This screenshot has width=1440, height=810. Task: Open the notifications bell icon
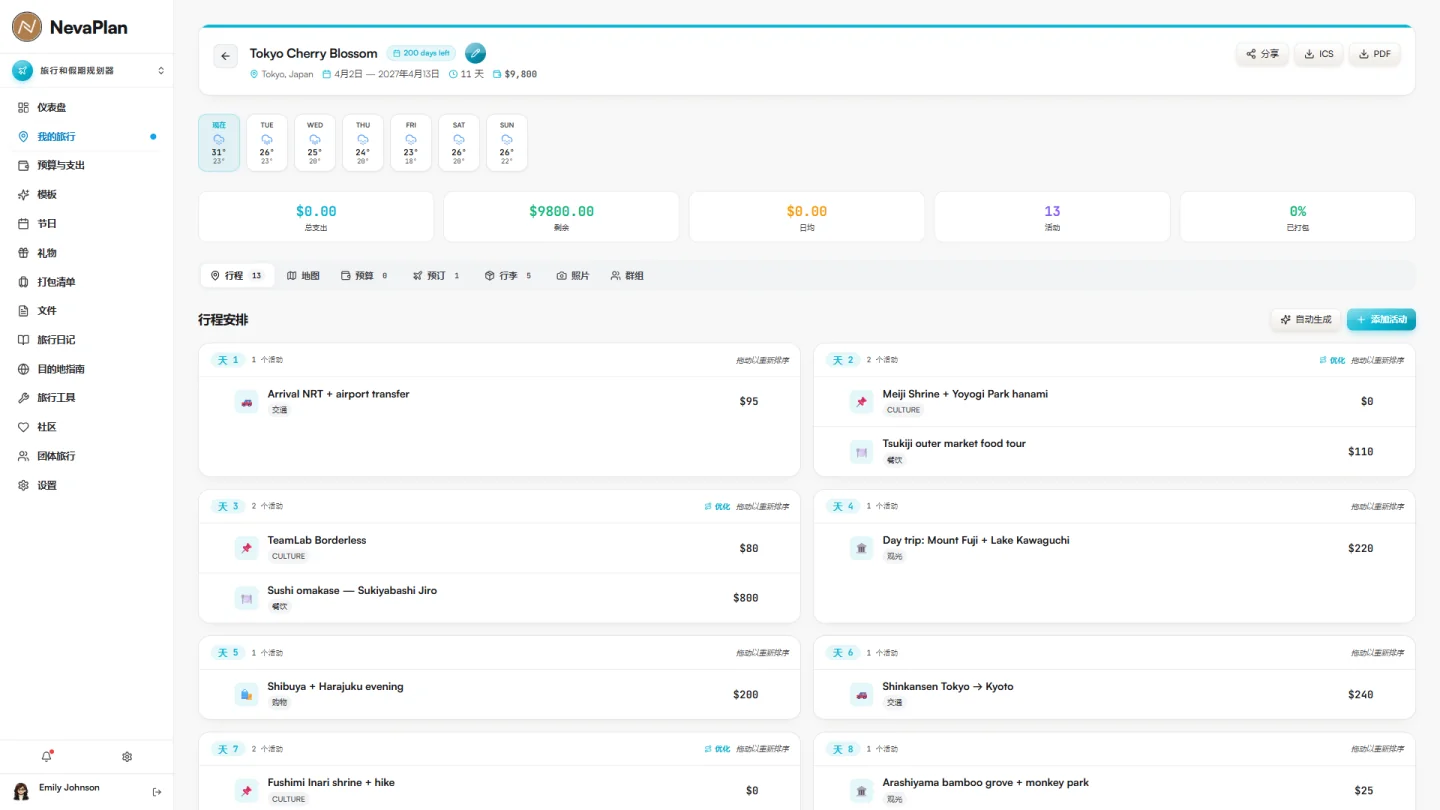click(x=46, y=757)
